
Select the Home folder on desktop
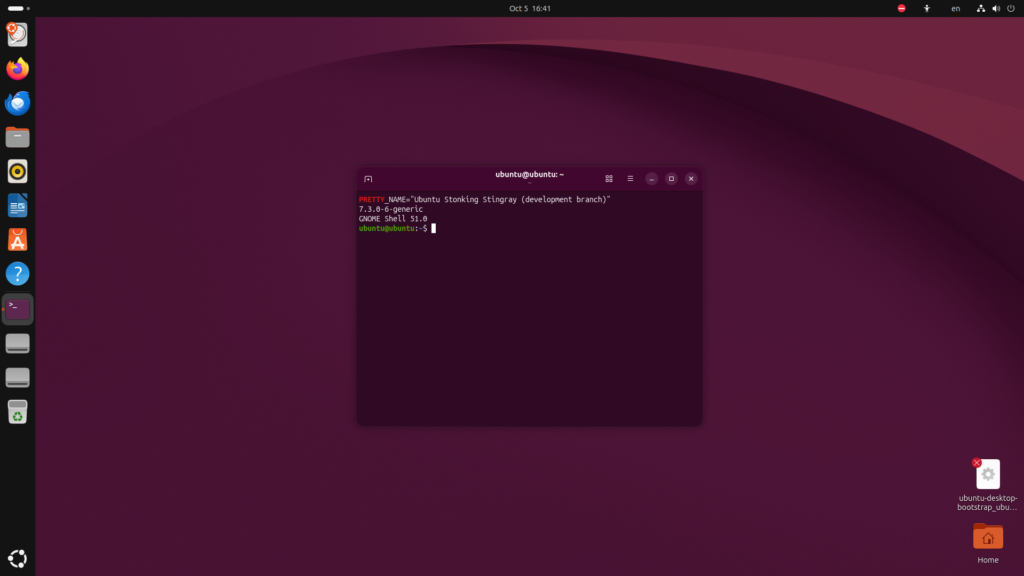coord(987,543)
